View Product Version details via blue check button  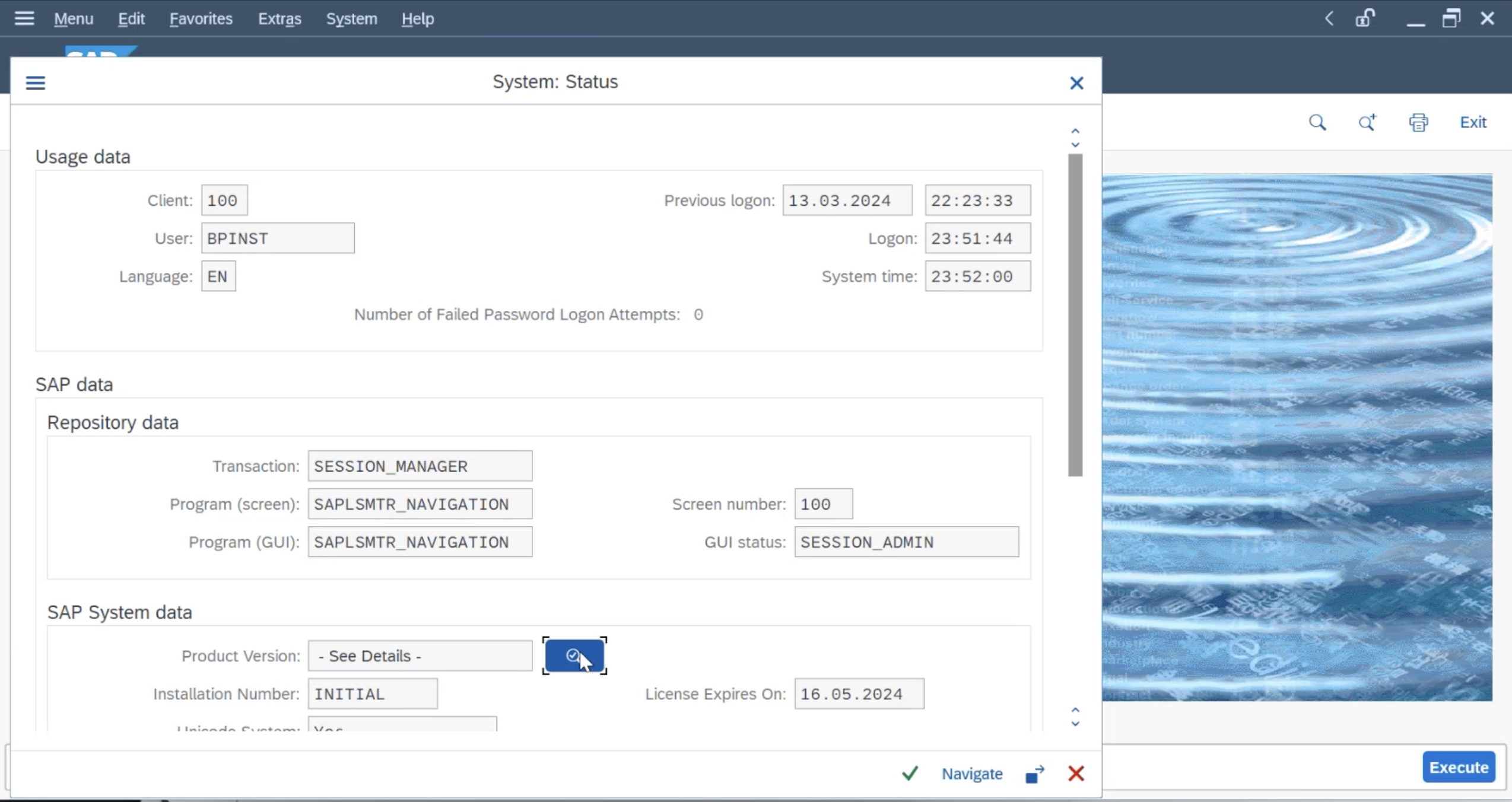573,655
